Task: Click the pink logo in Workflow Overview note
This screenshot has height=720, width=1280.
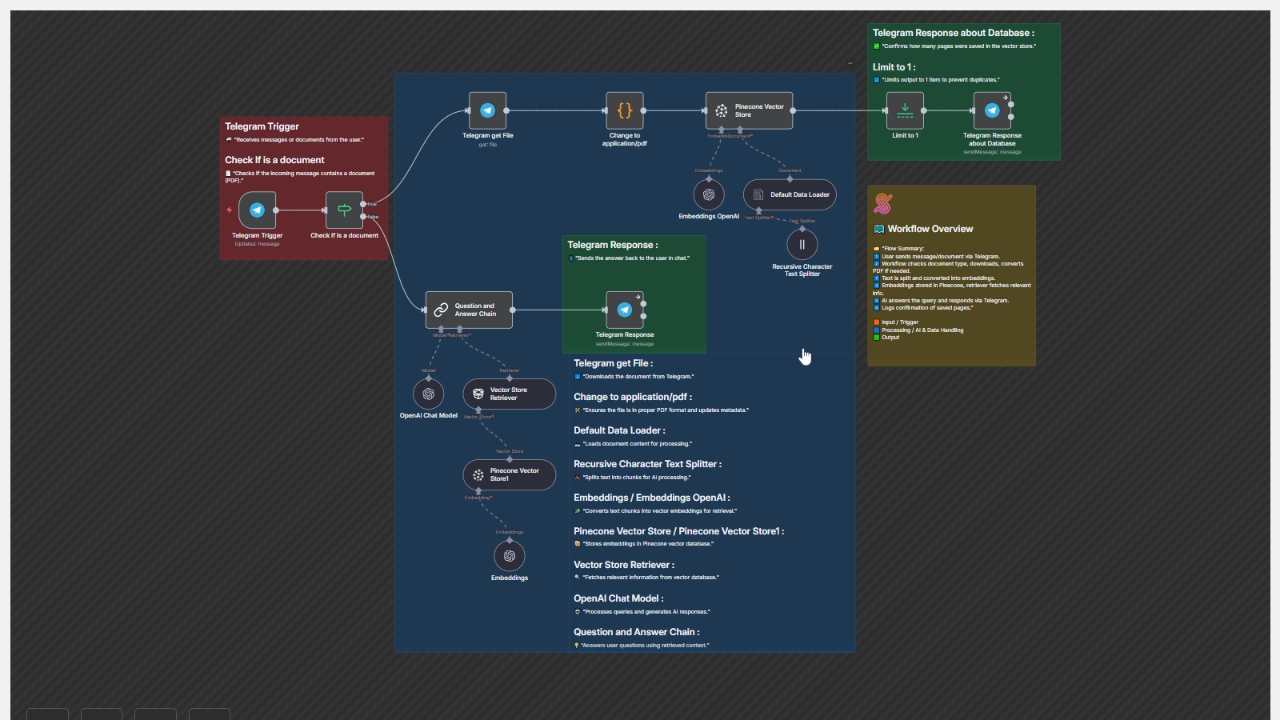Action: coord(882,204)
